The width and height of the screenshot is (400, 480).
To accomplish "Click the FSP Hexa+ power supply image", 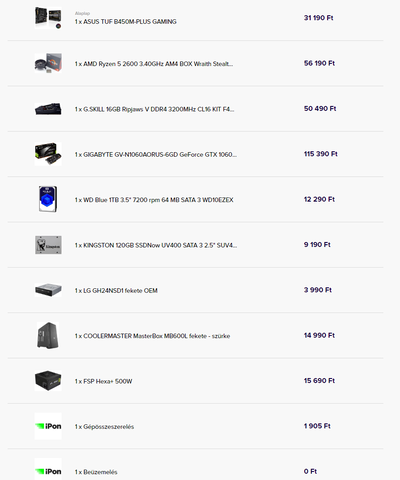I will [48, 381].
